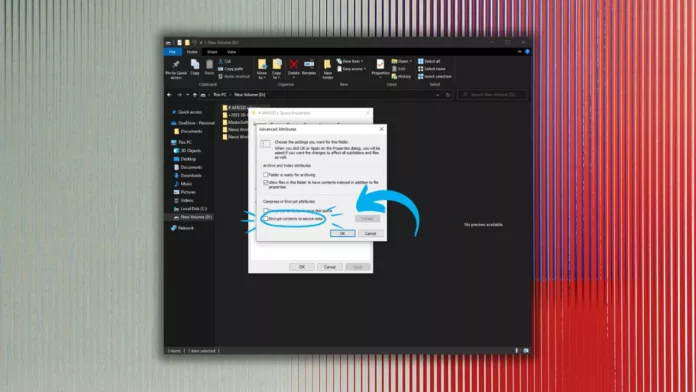This screenshot has width=696, height=392.
Task: Open the ribbon Open dropdown
Action: pyautogui.click(x=402, y=61)
